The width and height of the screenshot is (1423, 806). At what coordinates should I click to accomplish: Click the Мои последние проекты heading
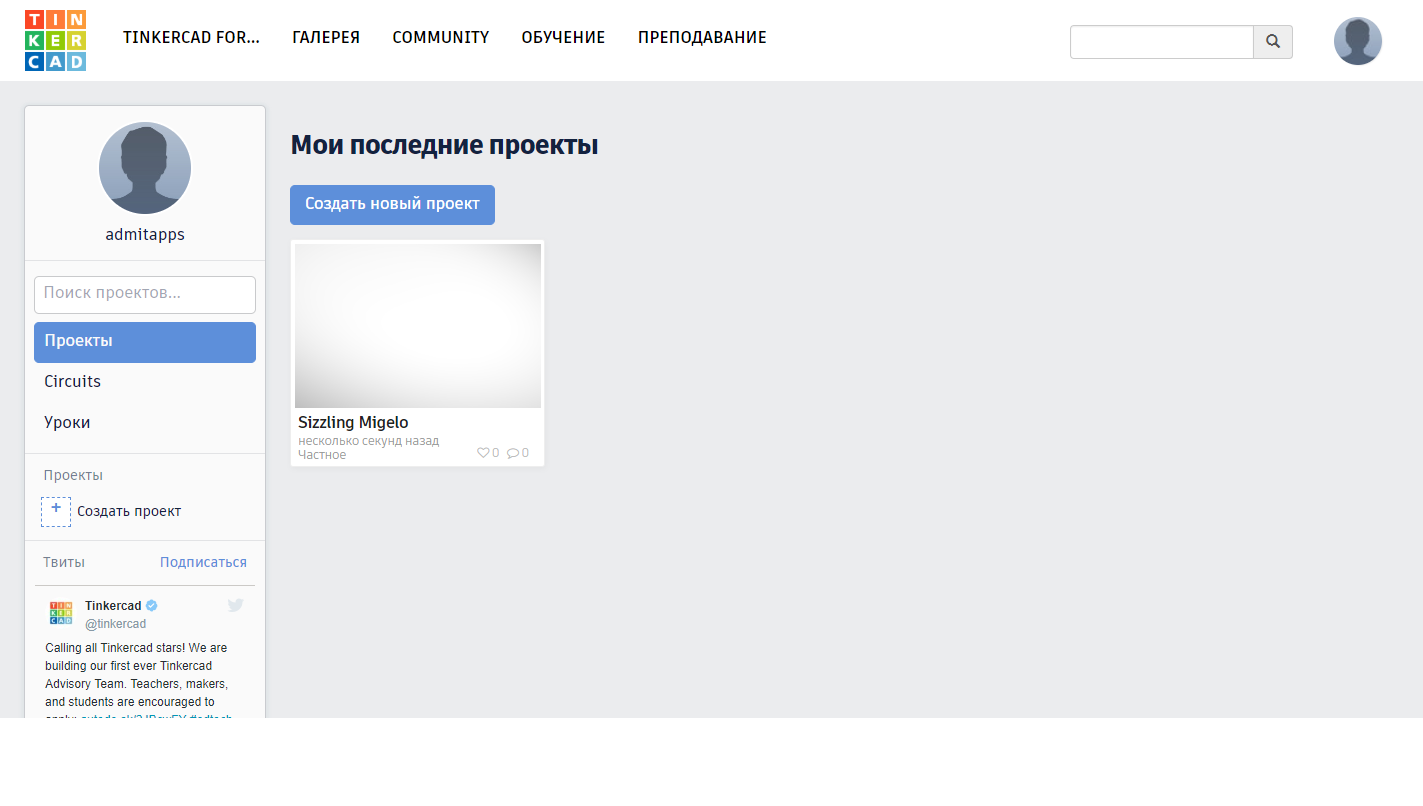pyautogui.click(x=444, y=146)
